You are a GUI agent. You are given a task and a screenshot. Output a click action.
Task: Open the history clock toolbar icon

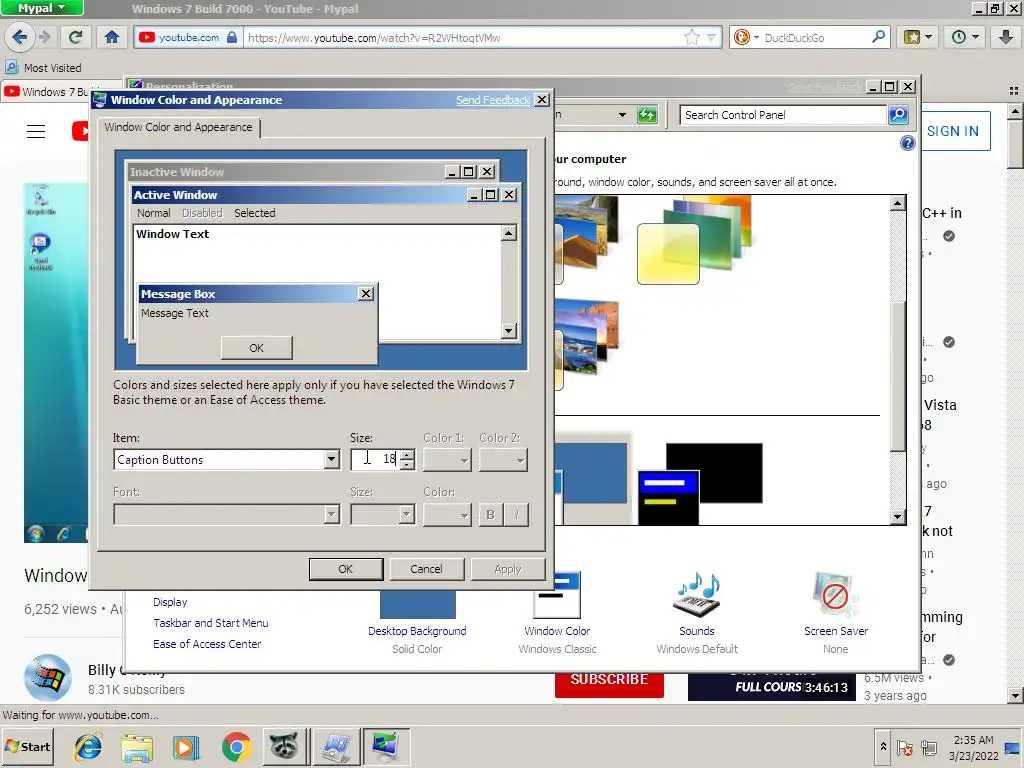point(965,37)
